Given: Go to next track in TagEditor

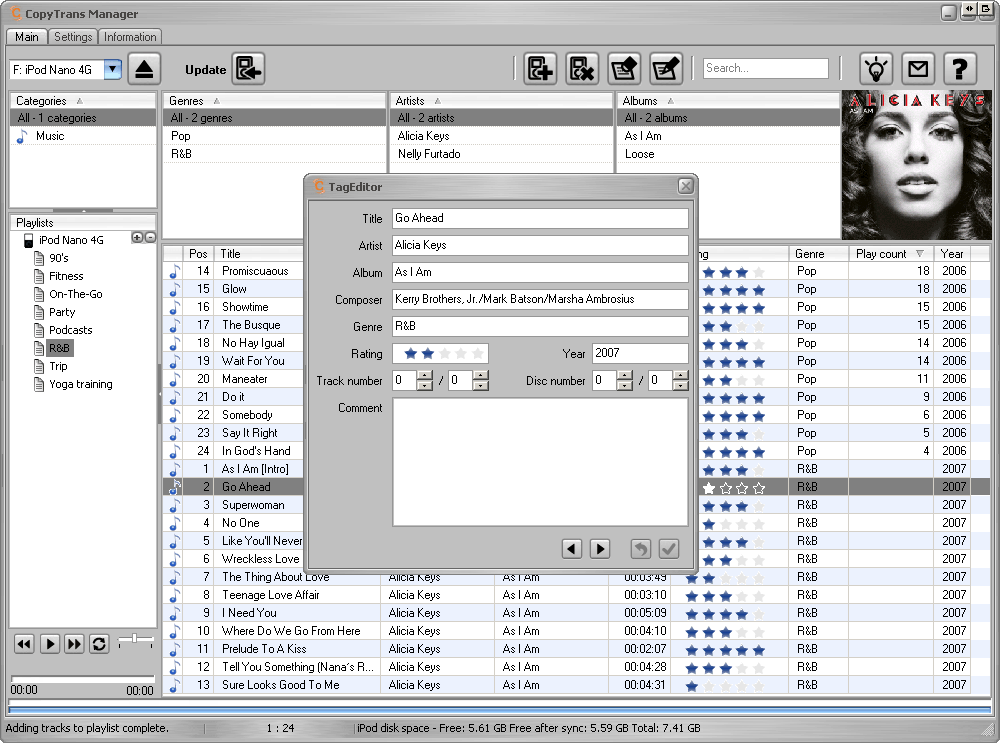Looking at the screenshot, I should [x=599, y=548].
